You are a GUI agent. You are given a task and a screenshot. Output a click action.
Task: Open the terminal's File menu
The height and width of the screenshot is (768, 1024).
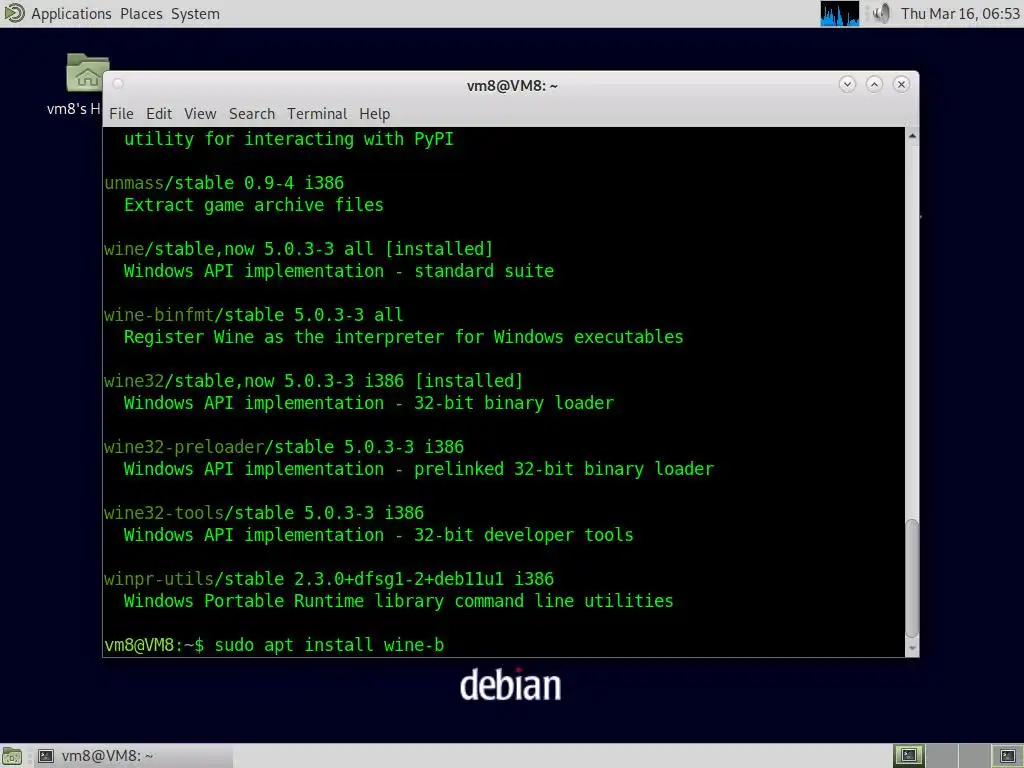tap(121, 114)
